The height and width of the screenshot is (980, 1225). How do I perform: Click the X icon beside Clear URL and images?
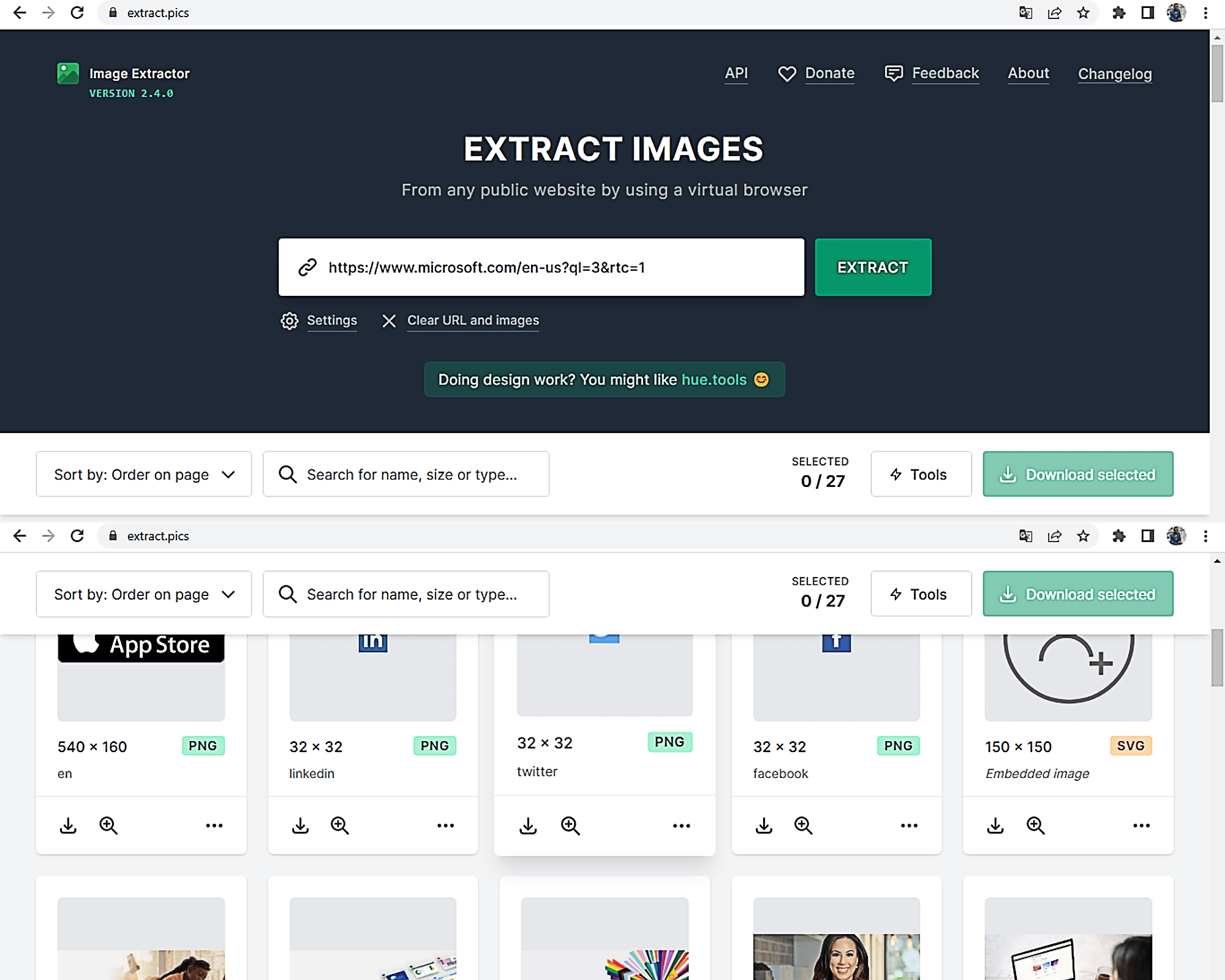click(389, 321)
